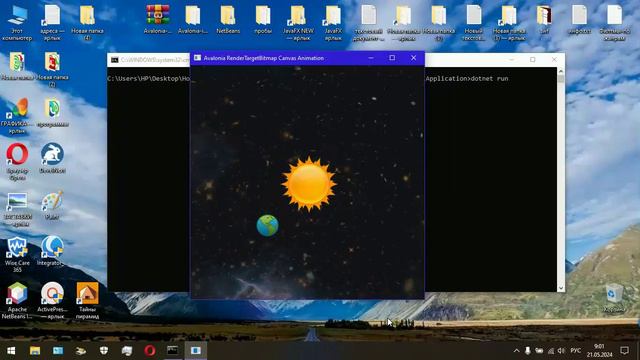Click the Earth image in the canvas
640x360 pixels.
tap(267, 225)
